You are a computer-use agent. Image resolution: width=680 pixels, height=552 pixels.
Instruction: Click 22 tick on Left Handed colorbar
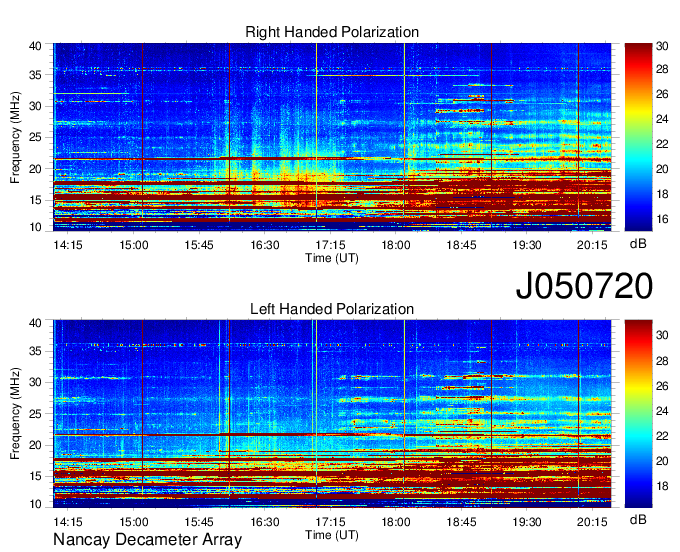[x=662, y=436]
